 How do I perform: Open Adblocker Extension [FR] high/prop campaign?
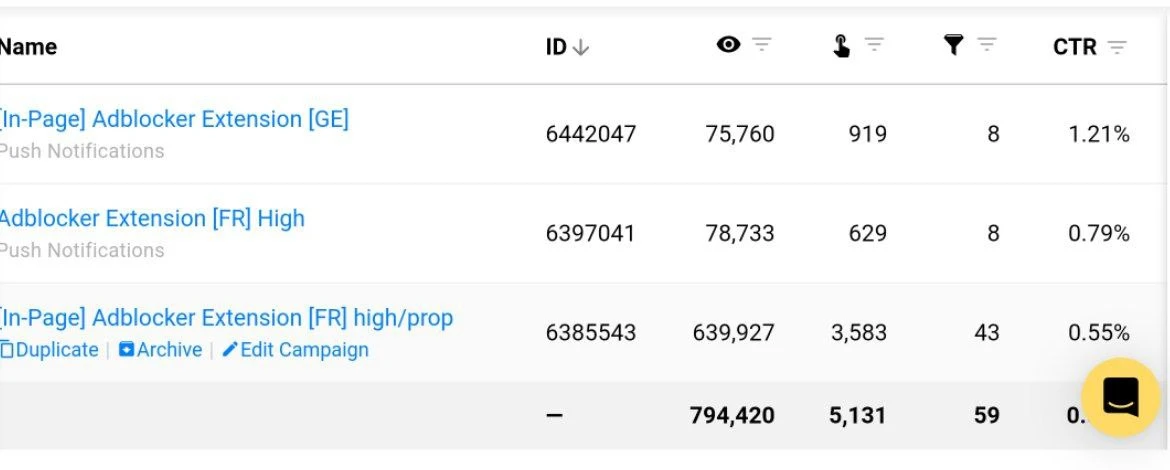tap(226, 318)
